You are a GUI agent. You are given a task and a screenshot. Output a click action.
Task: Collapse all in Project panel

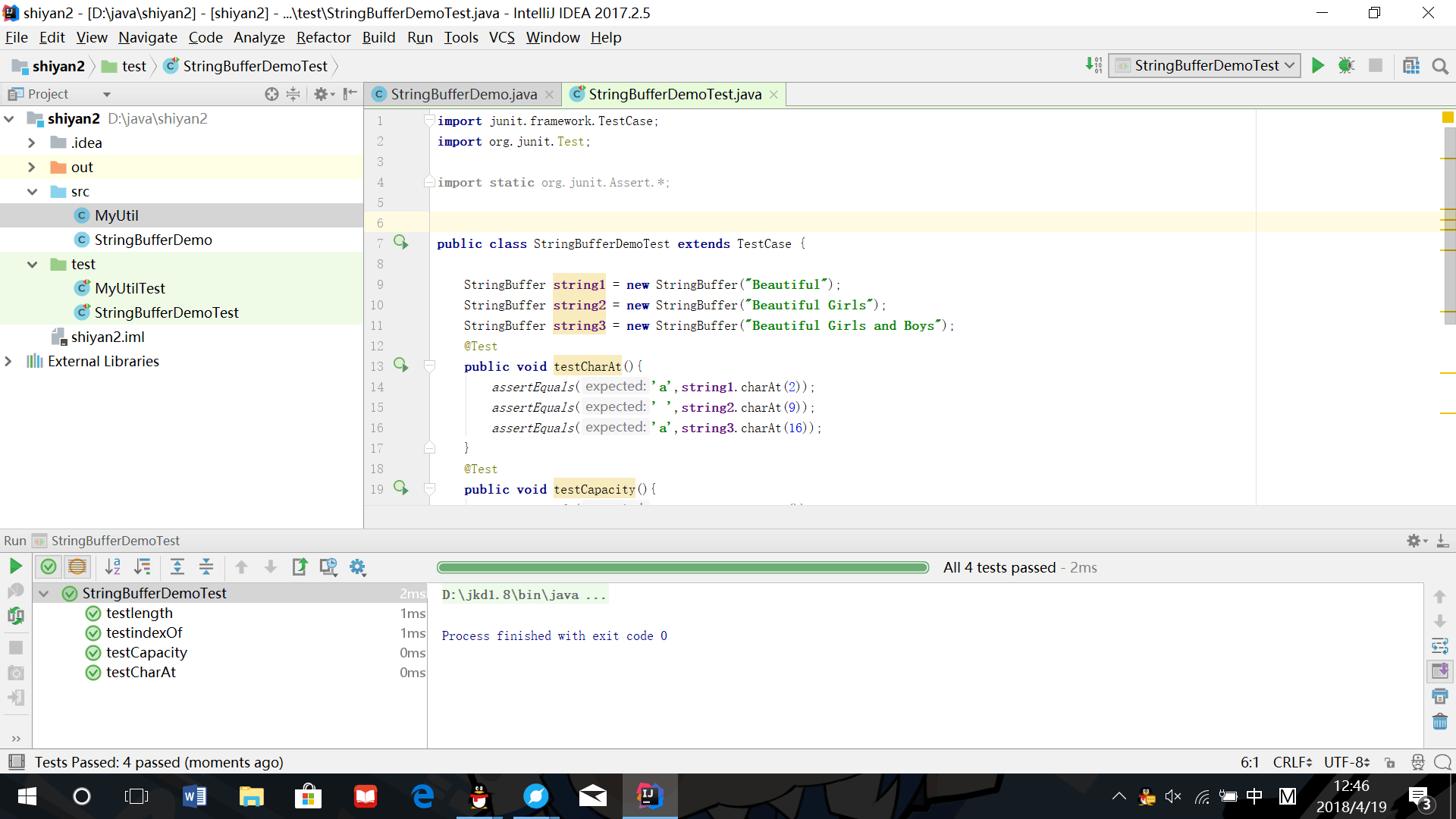(x=293, y=94)
